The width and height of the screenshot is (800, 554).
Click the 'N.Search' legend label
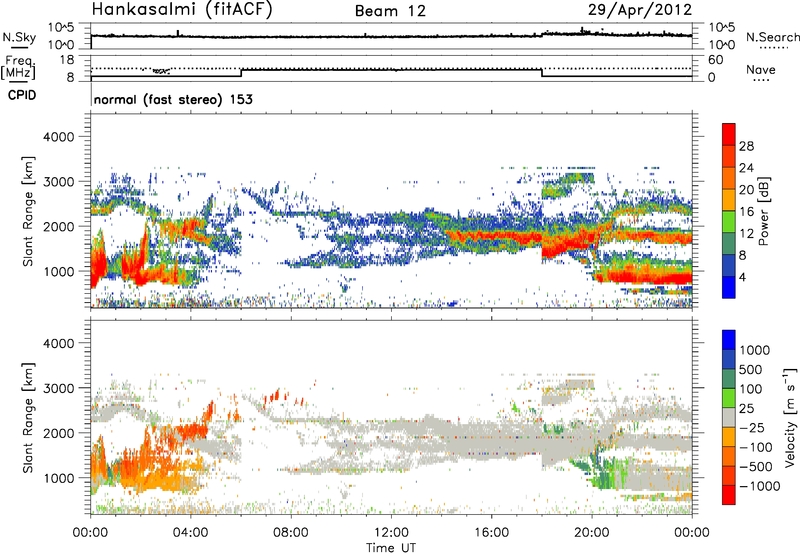click(x=772, y=37)
